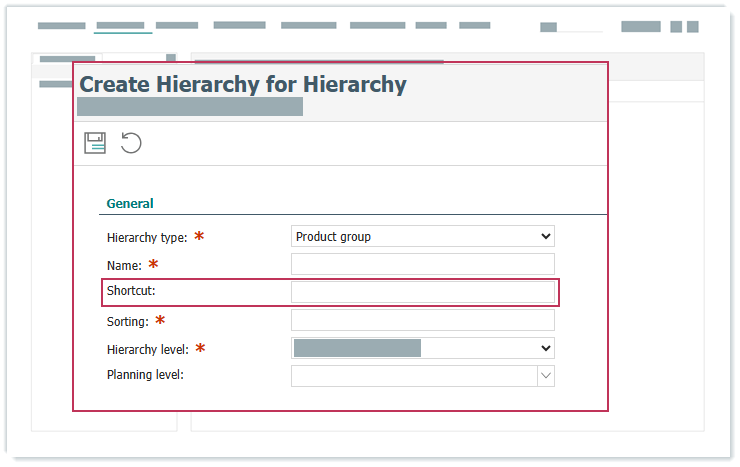Select the first item in top navigation bar
740x467 pixels.
61,26
